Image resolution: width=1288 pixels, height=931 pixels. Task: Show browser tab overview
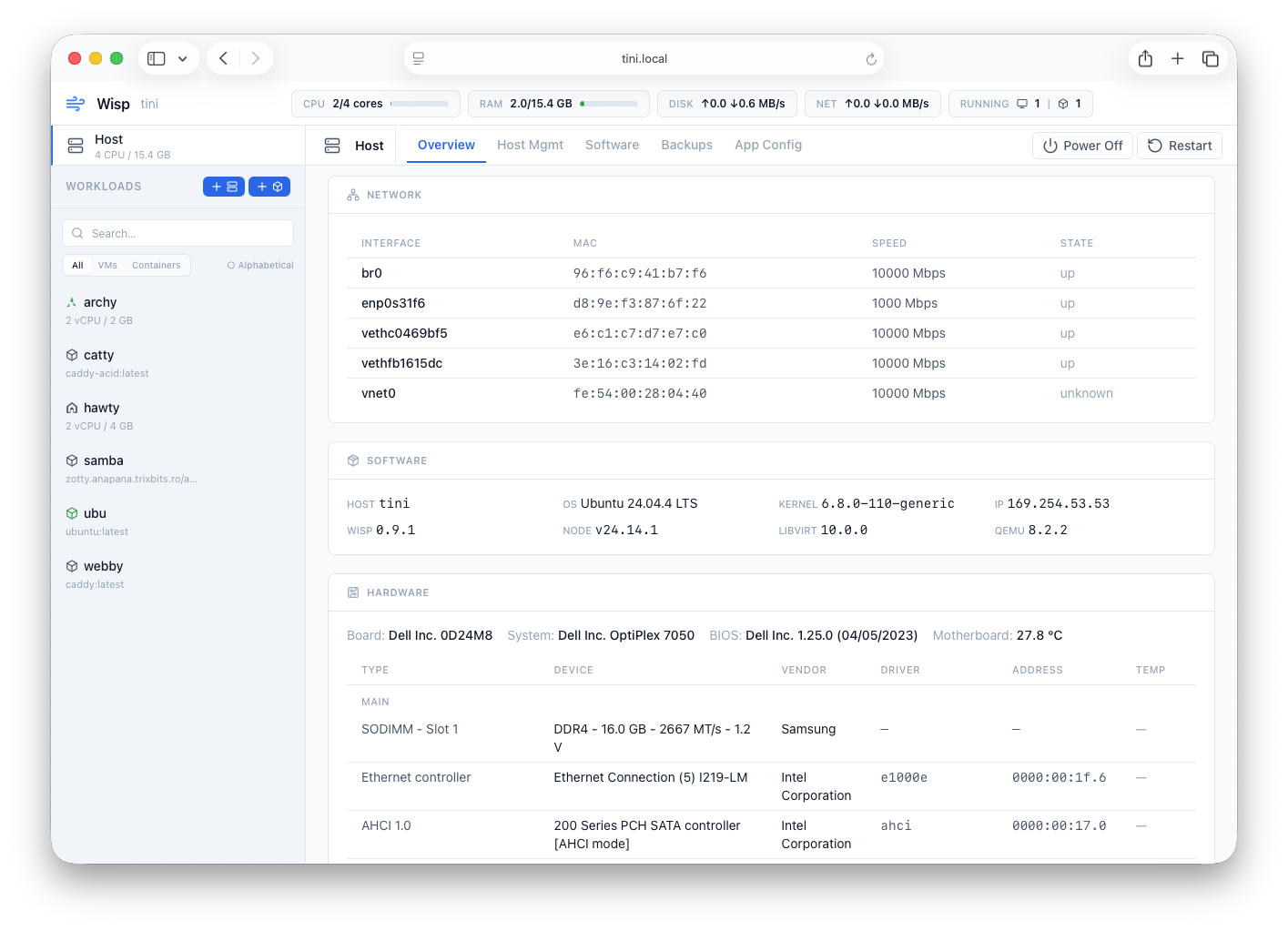pos(1211,58)
